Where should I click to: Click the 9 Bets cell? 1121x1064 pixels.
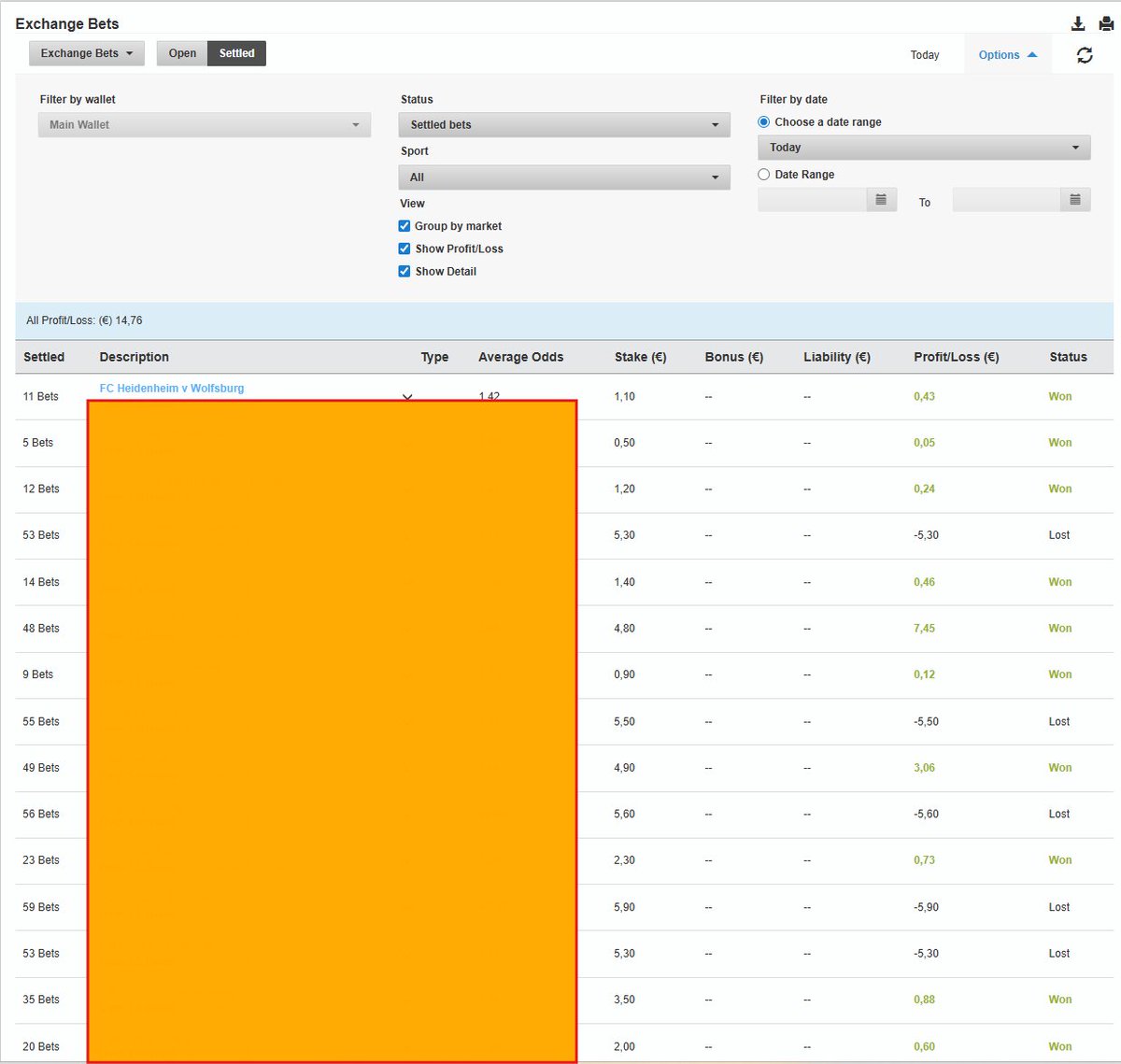(x=38, y=674)
